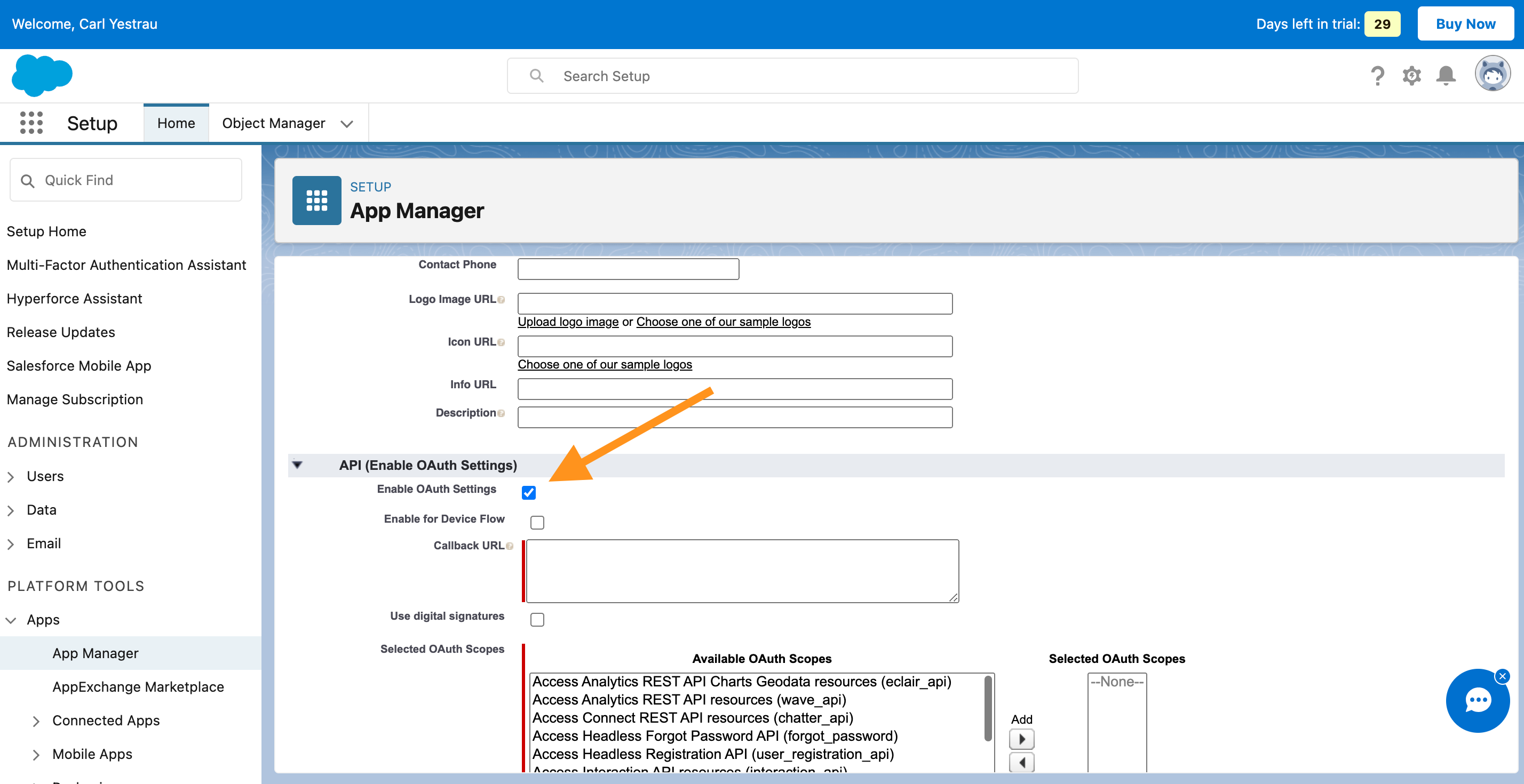The height and width of the screenshot is (784, 1524).
Task: Check Use digital signatures
Action: [x=537, y=620]
